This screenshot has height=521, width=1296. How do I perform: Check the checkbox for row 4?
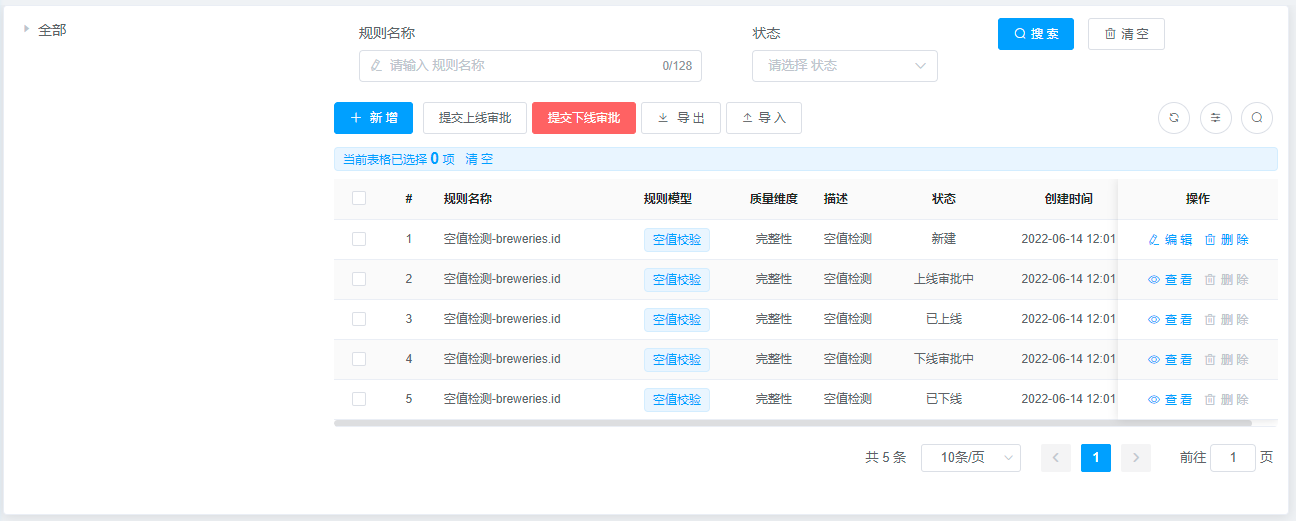tap(359, 359)
